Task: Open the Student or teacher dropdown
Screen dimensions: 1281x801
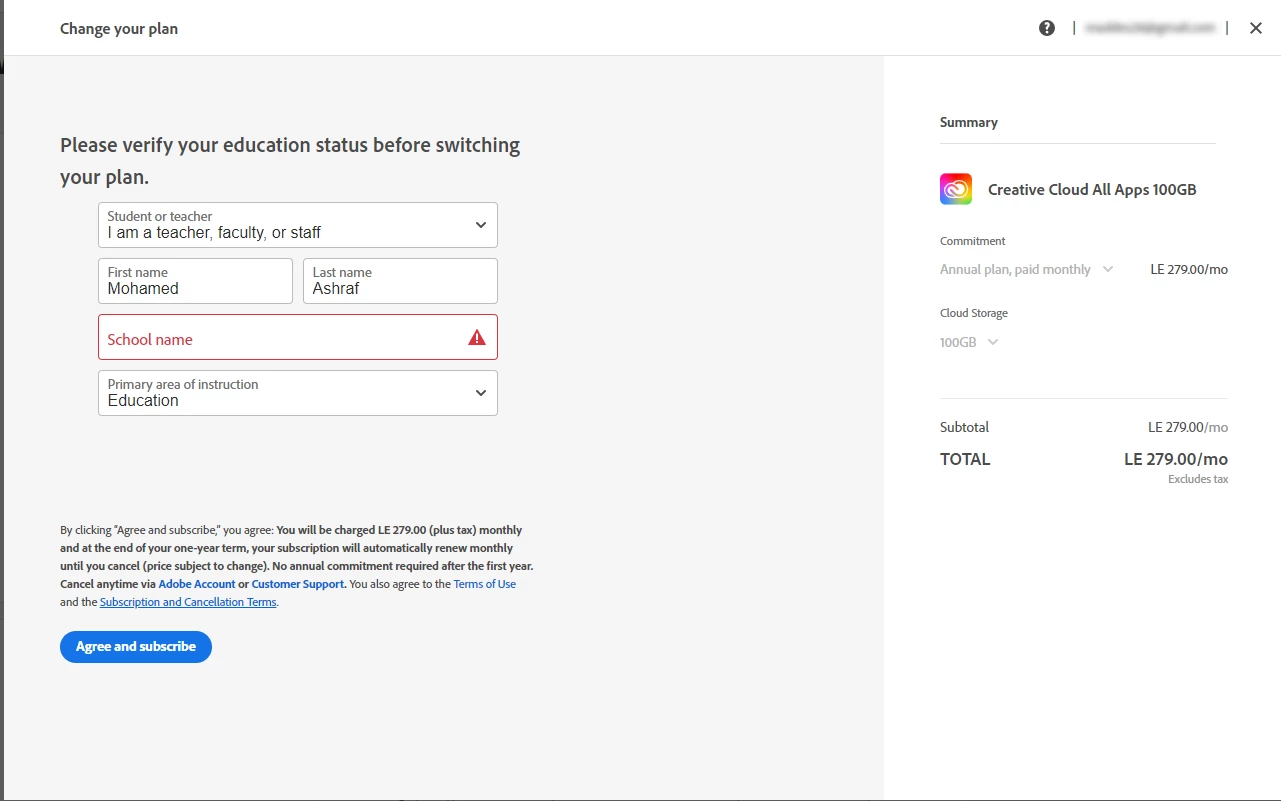Action: [298, 225]
